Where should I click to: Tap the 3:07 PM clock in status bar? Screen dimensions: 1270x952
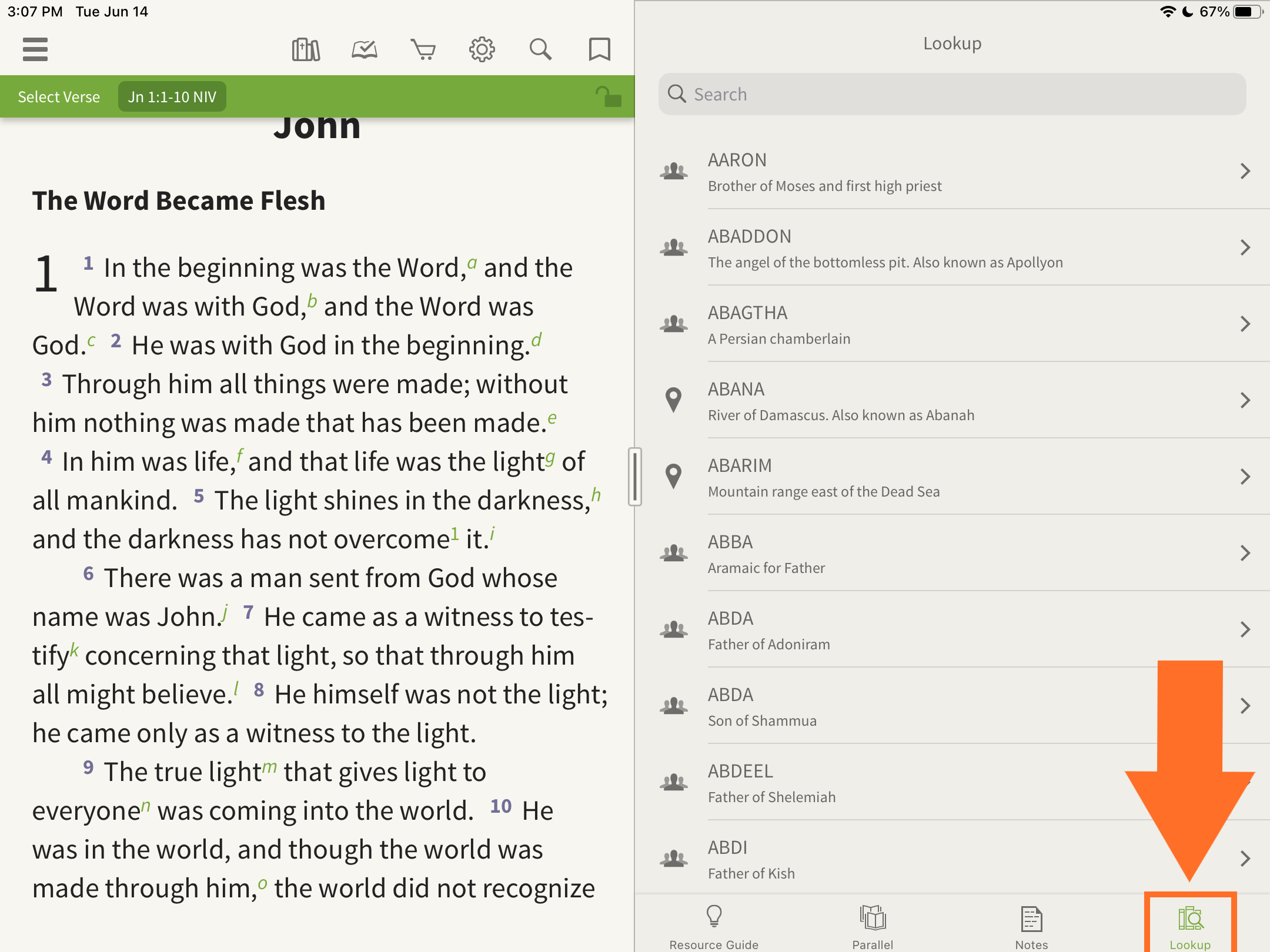click(x=35, y=12)
